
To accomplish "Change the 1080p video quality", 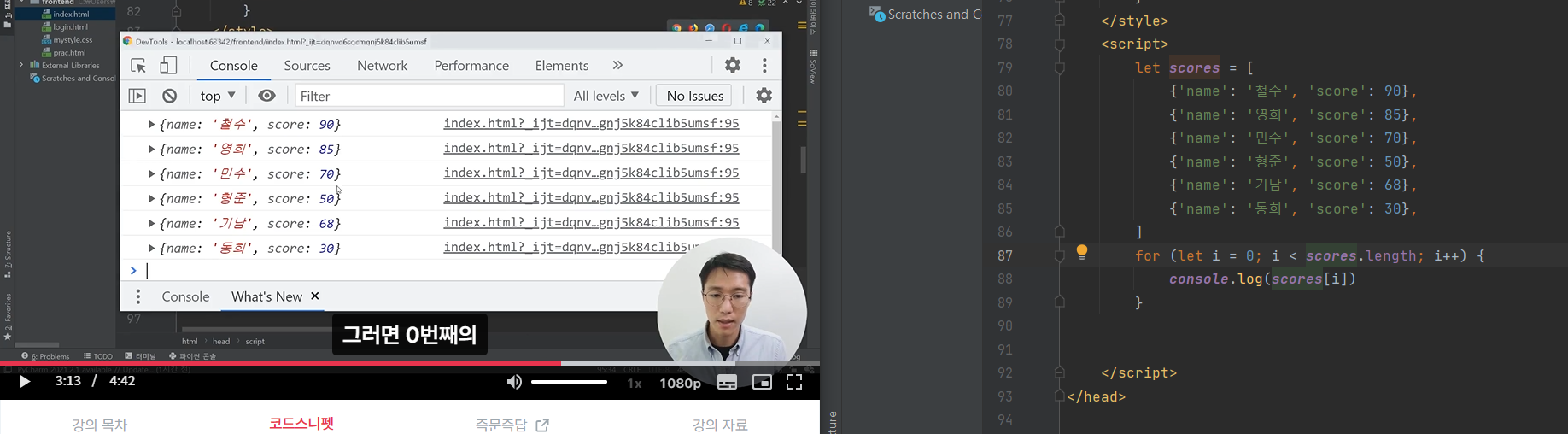I will 680,384.
